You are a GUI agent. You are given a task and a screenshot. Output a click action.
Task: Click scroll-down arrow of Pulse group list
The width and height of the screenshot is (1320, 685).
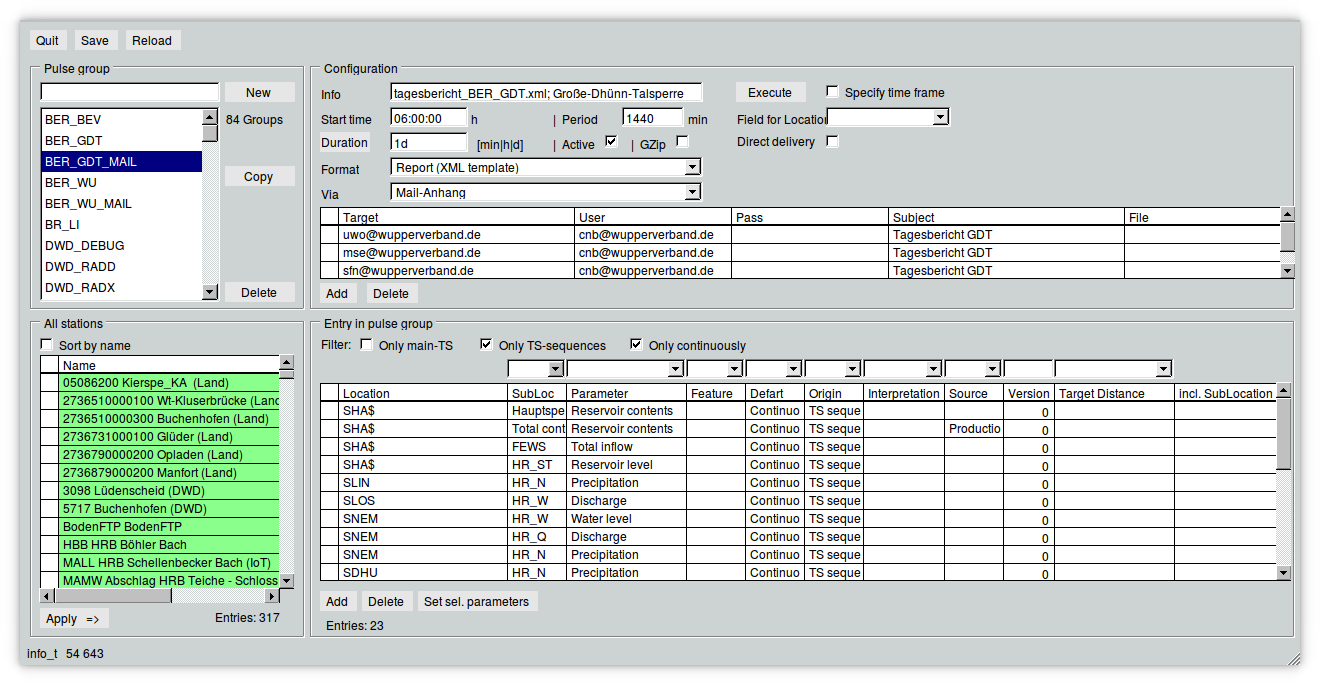[210, 292]
